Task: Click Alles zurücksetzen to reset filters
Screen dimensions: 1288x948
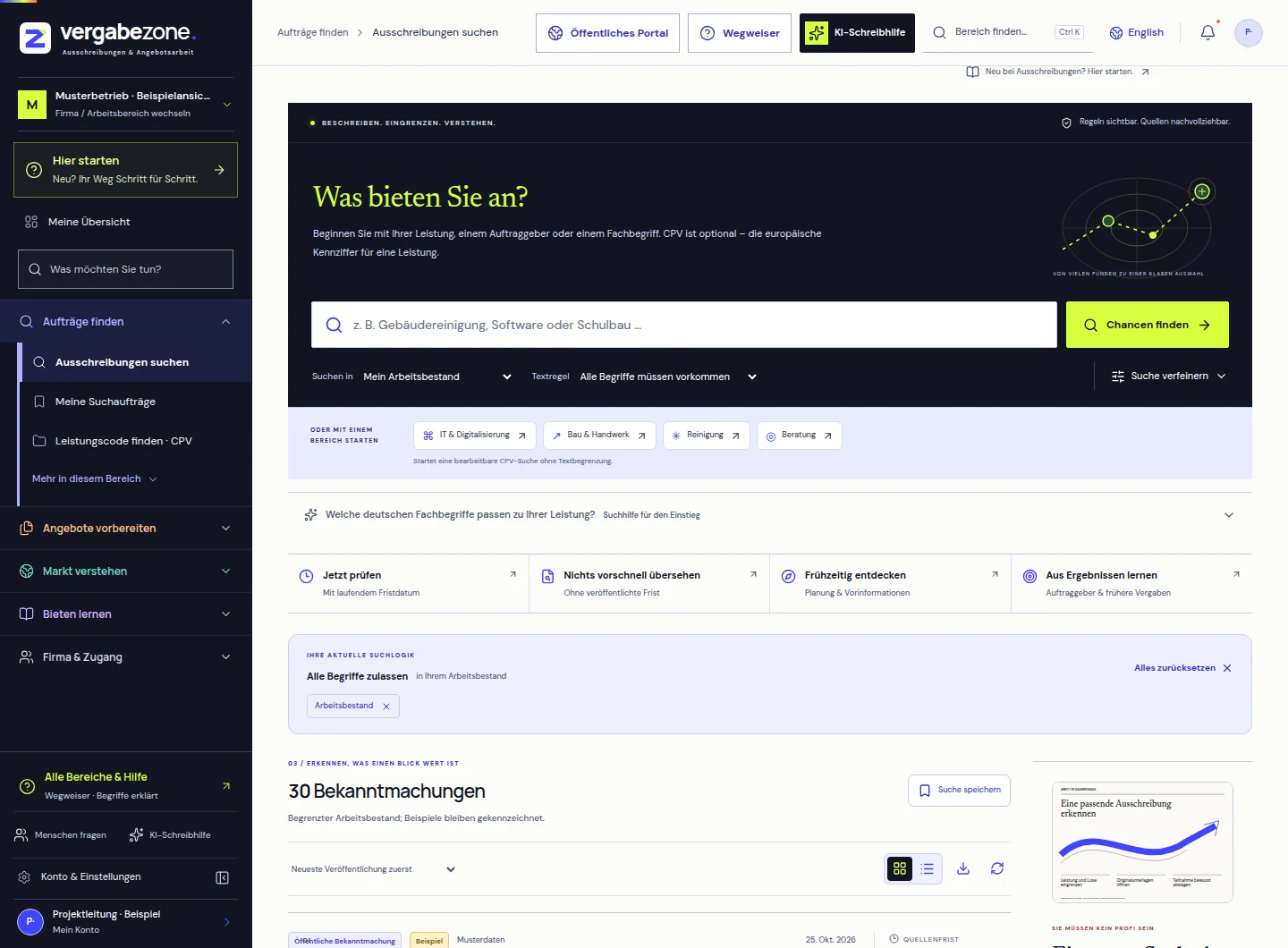Action: point(1182,668)
